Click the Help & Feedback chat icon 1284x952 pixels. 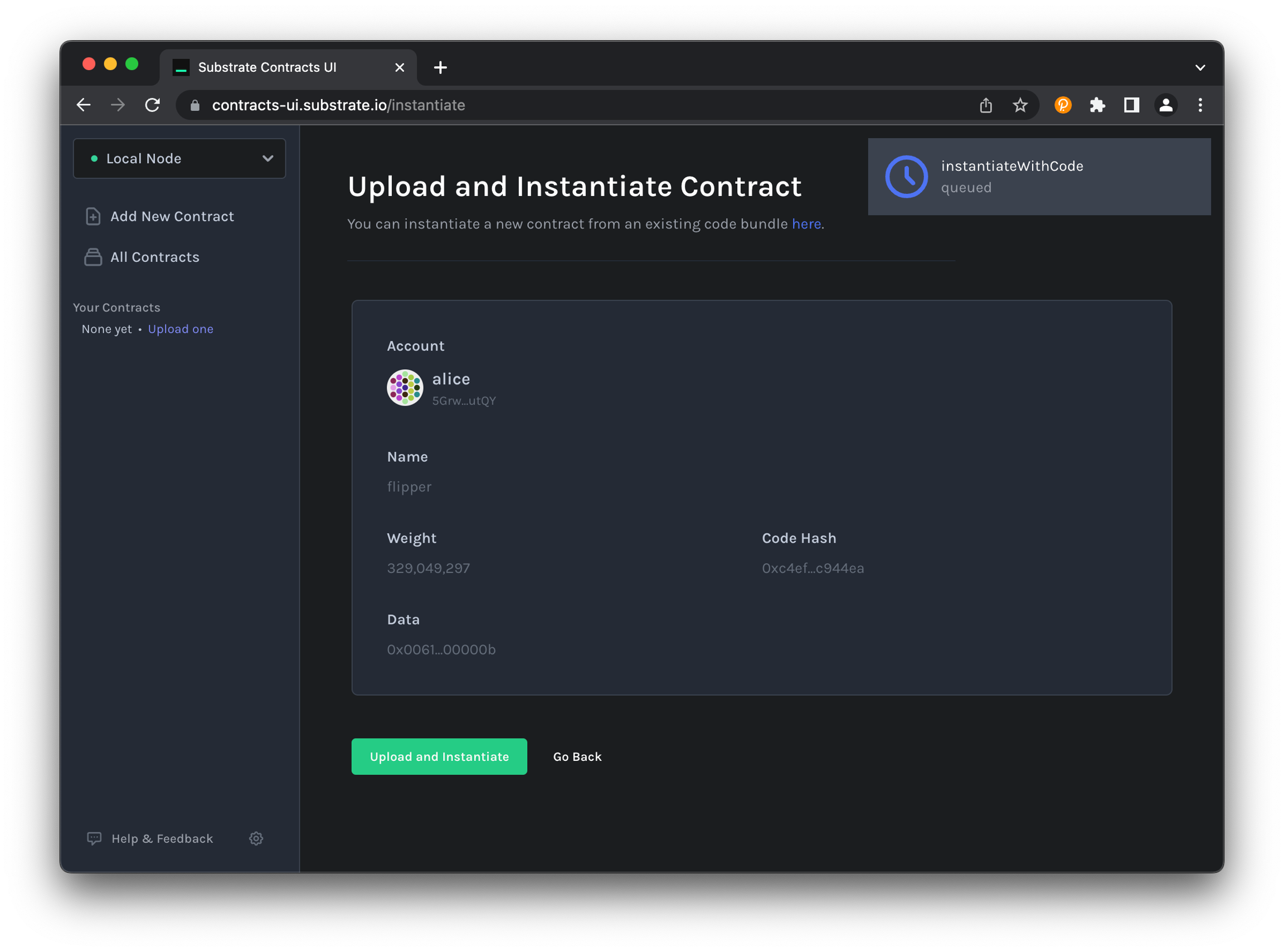coord(94,838)
